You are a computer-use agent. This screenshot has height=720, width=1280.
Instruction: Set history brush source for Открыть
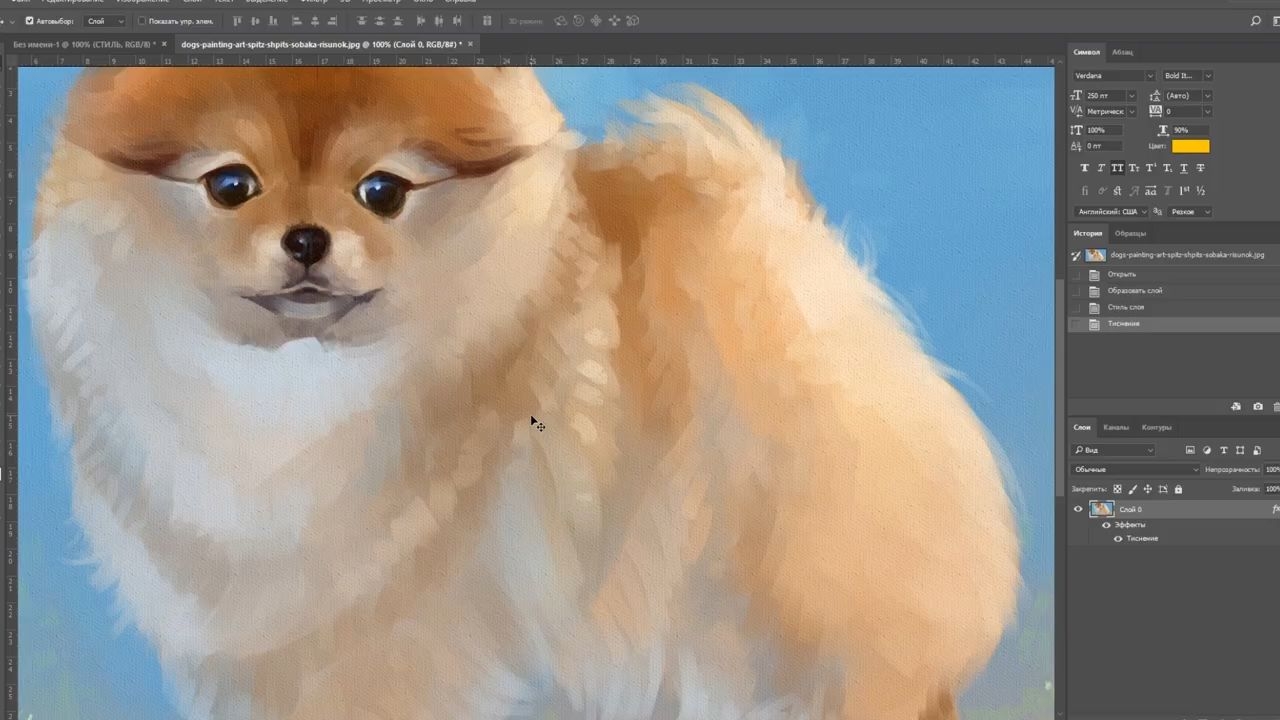1076,274
